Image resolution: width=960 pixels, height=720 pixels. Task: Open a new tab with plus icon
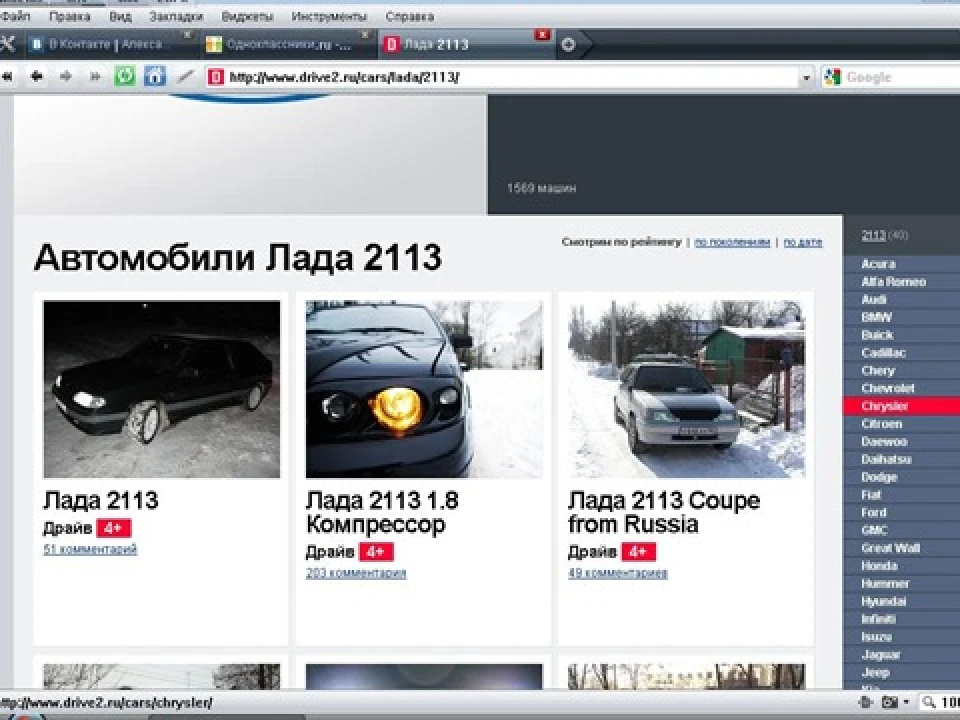pyautogui.click(x=568, y=45)
